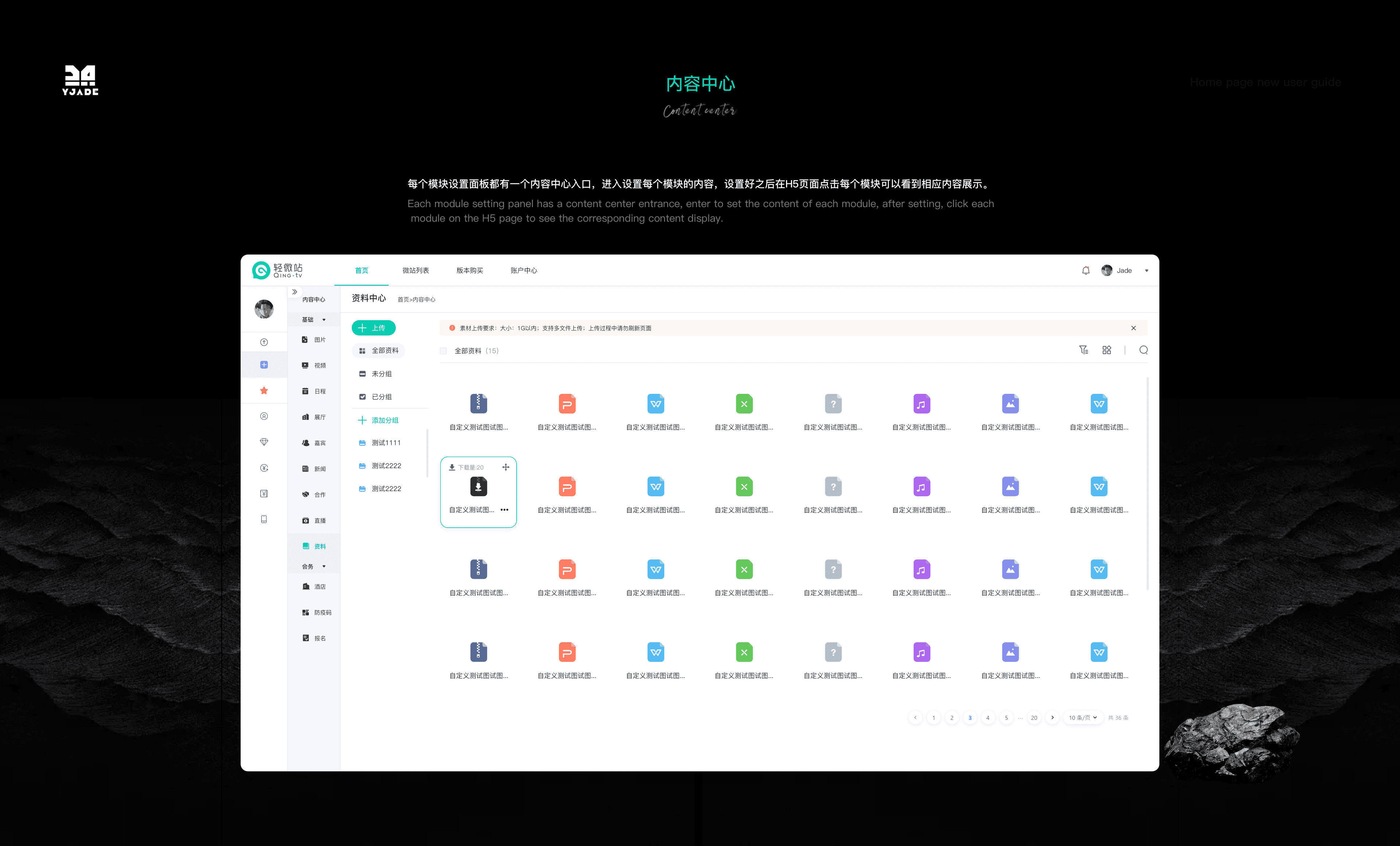This screenshot has width=1400, height=846.
Task: Jump to page 20 in pagination
Action: point(1034,718)
